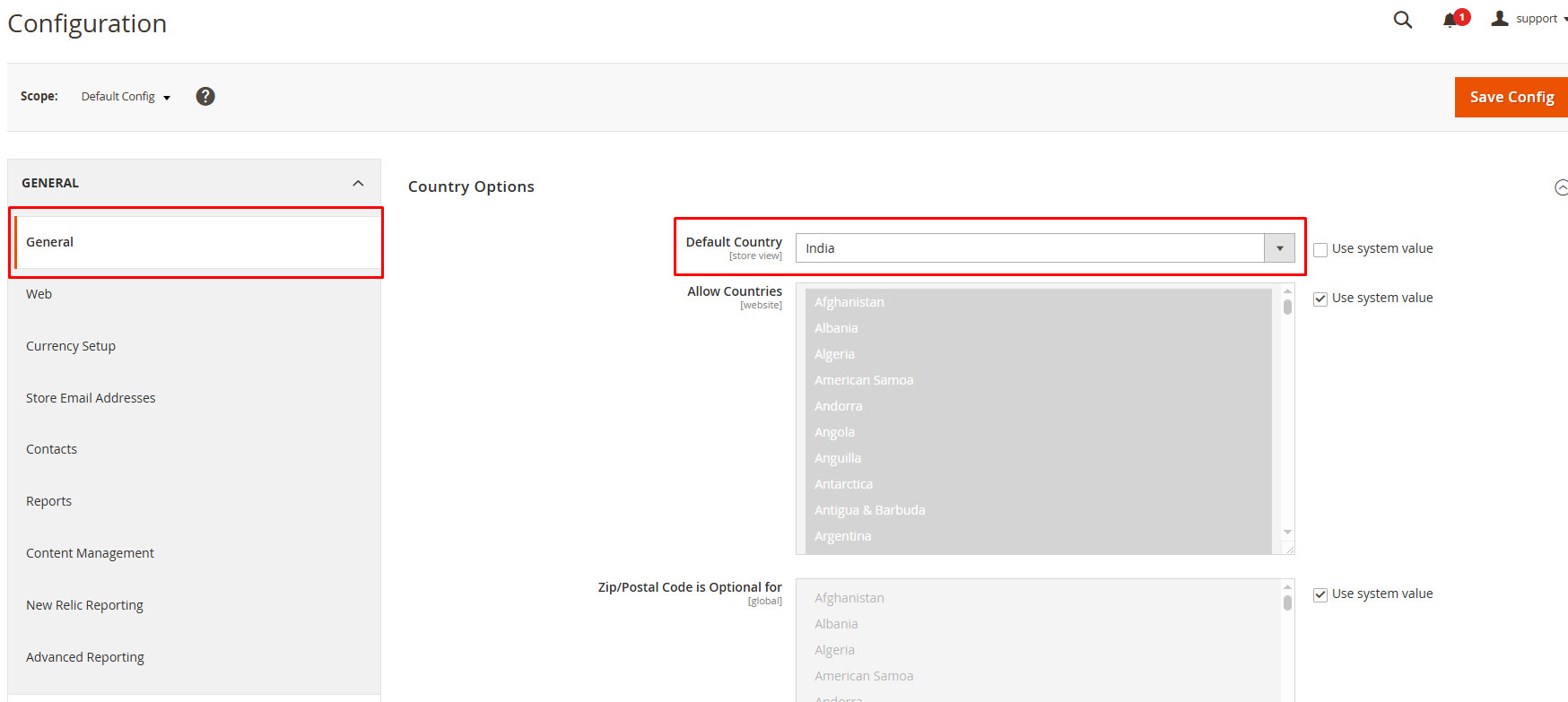The height and width of the screenshot is (702, 1568).
Task: Click Andorra in Allow Countries list
Action: click(1038, 406)
